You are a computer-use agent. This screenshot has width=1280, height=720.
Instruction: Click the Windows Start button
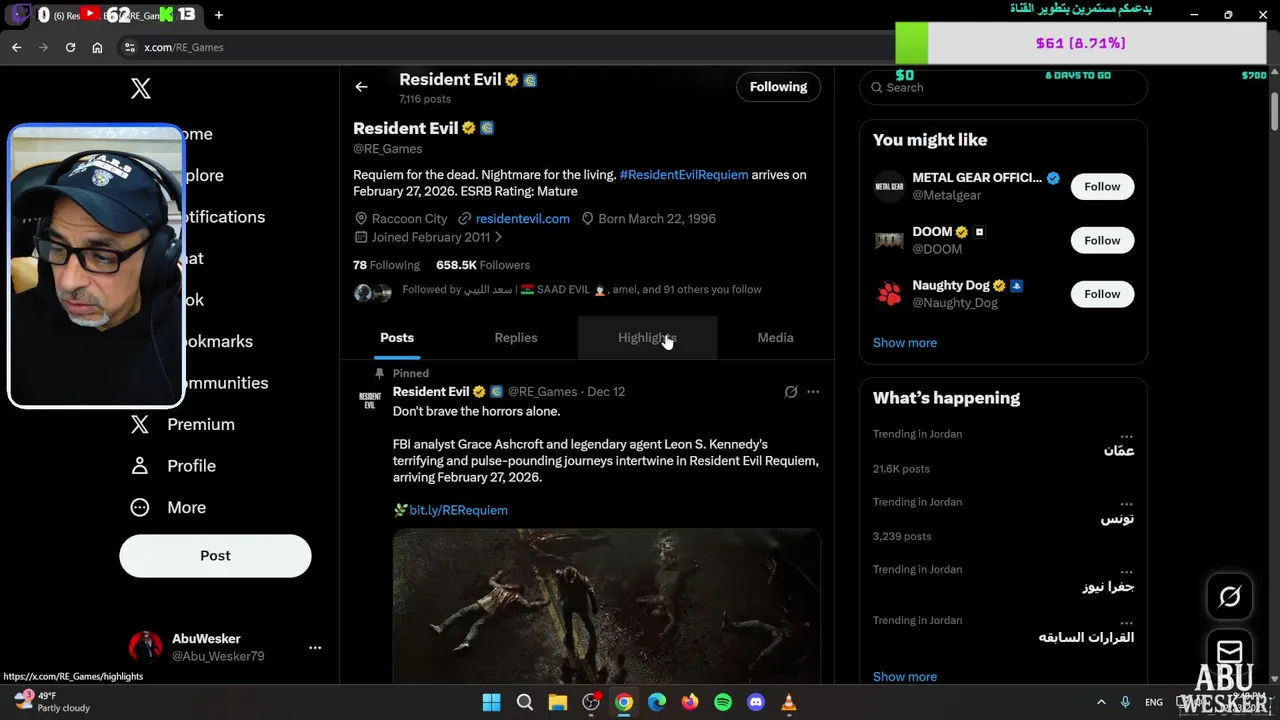point(492,702)
